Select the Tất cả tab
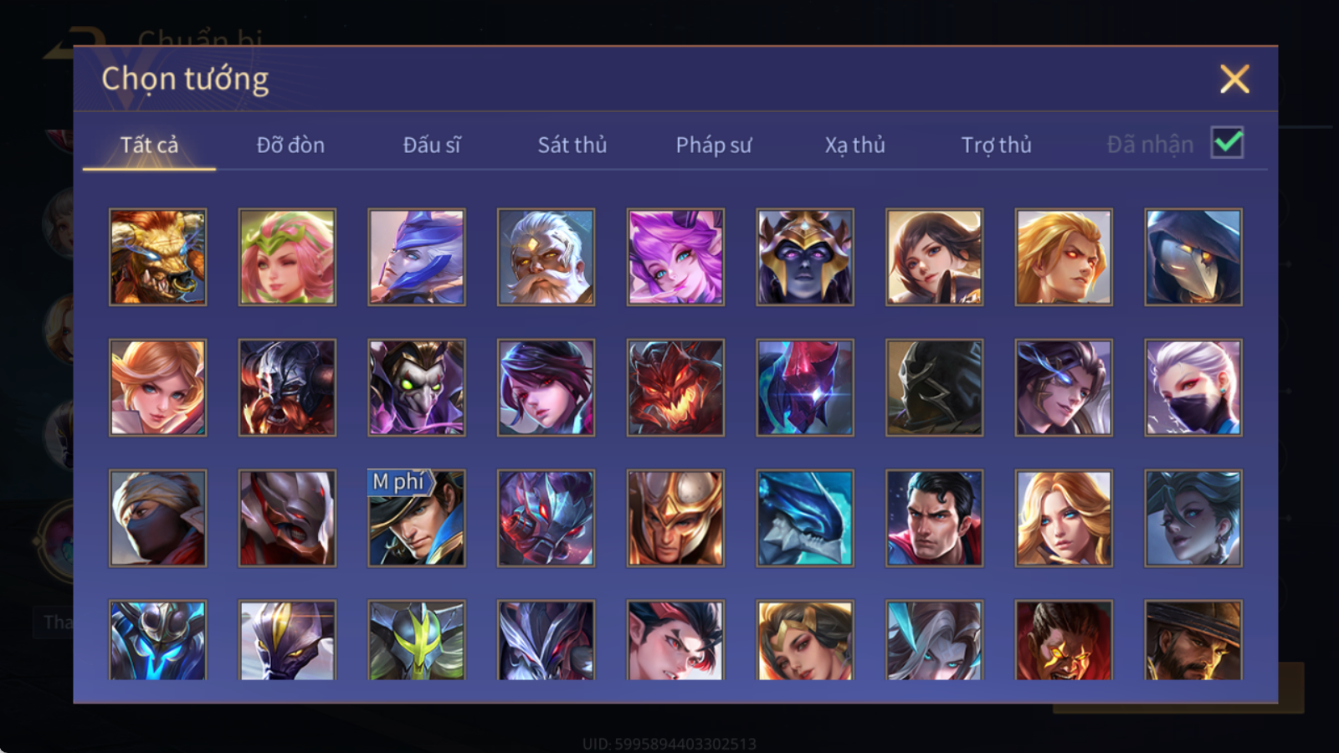This screenshot has width=1339, height=753. click(x=149, y=145)
